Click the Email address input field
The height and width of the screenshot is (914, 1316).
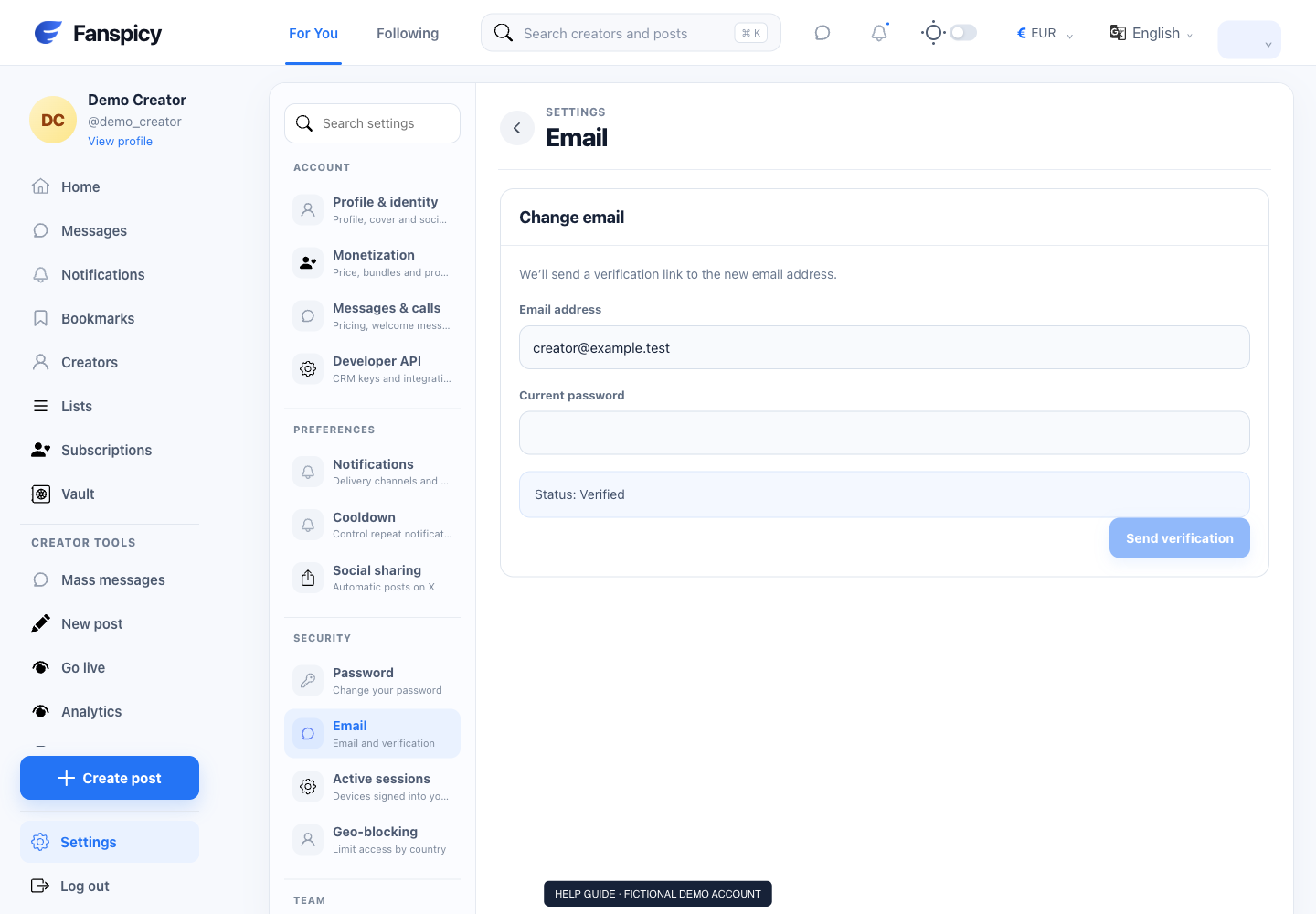coord(885,347)
